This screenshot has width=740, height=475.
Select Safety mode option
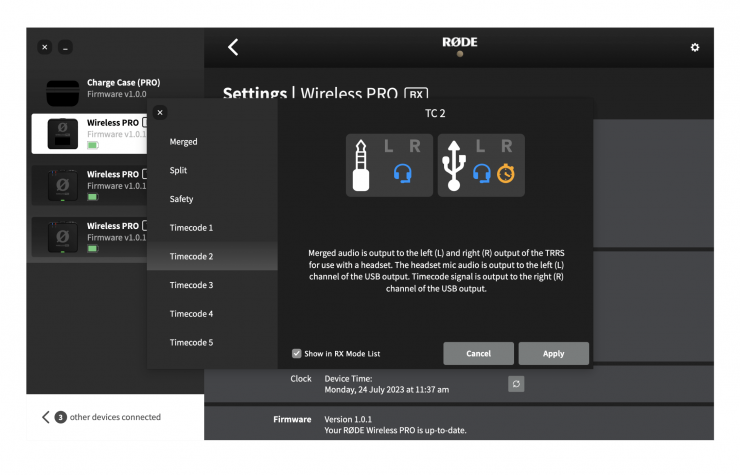click(181, 199)
